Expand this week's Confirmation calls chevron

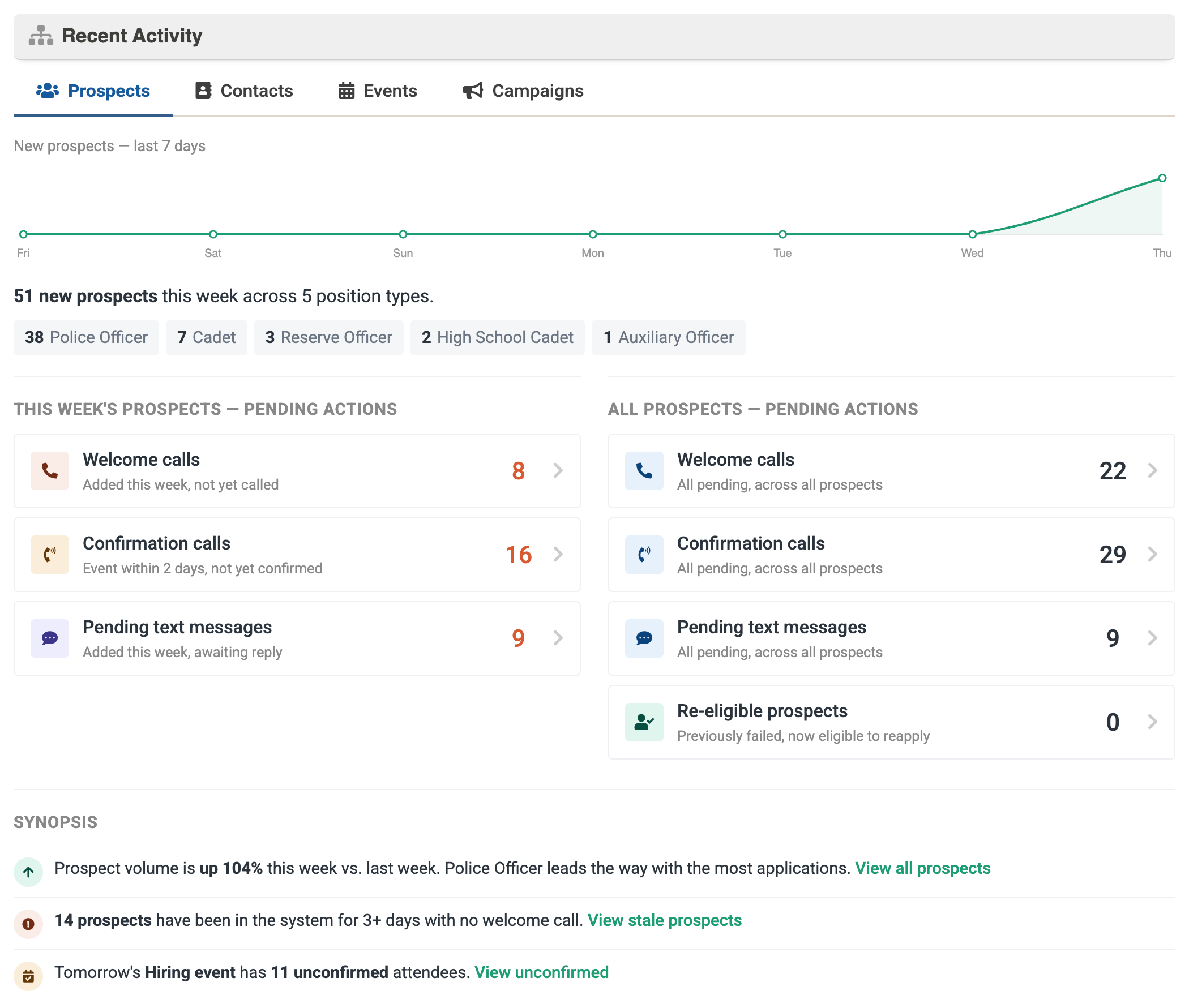click(x=558, y=554)
